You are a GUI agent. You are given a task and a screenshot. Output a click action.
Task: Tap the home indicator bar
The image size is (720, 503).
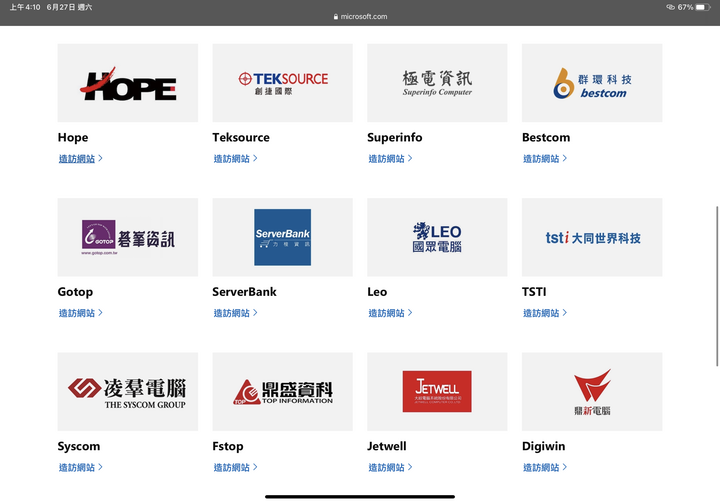(x=360, y=497)
